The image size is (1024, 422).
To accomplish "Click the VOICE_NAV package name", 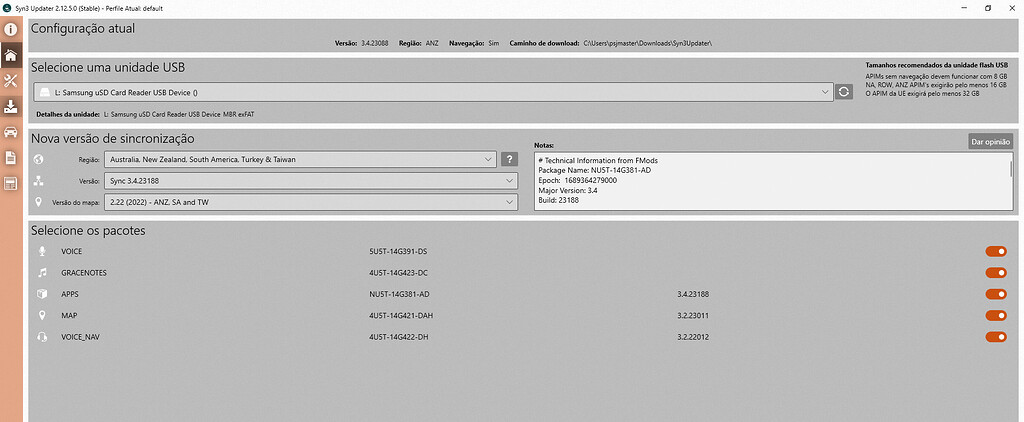I will click(80, 337).
